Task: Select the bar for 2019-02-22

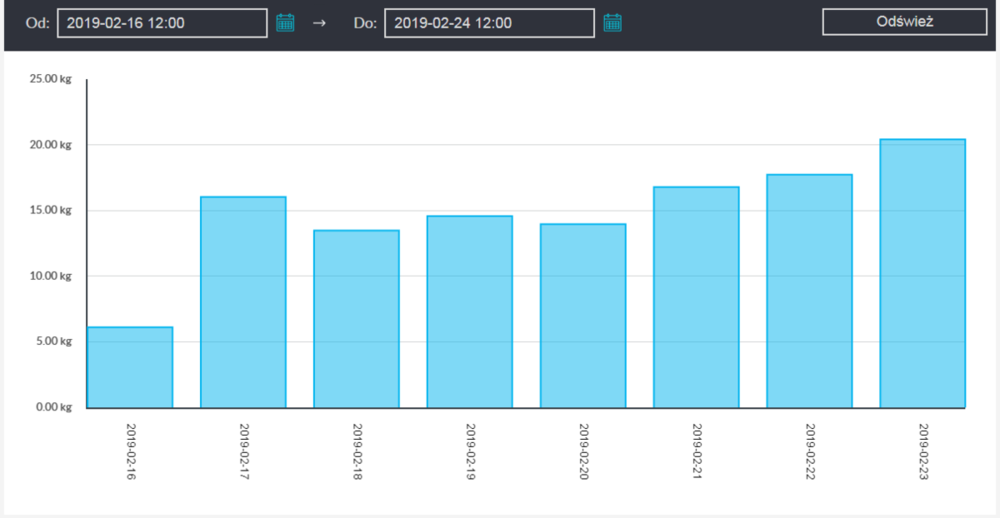Action: click(809, 291)
